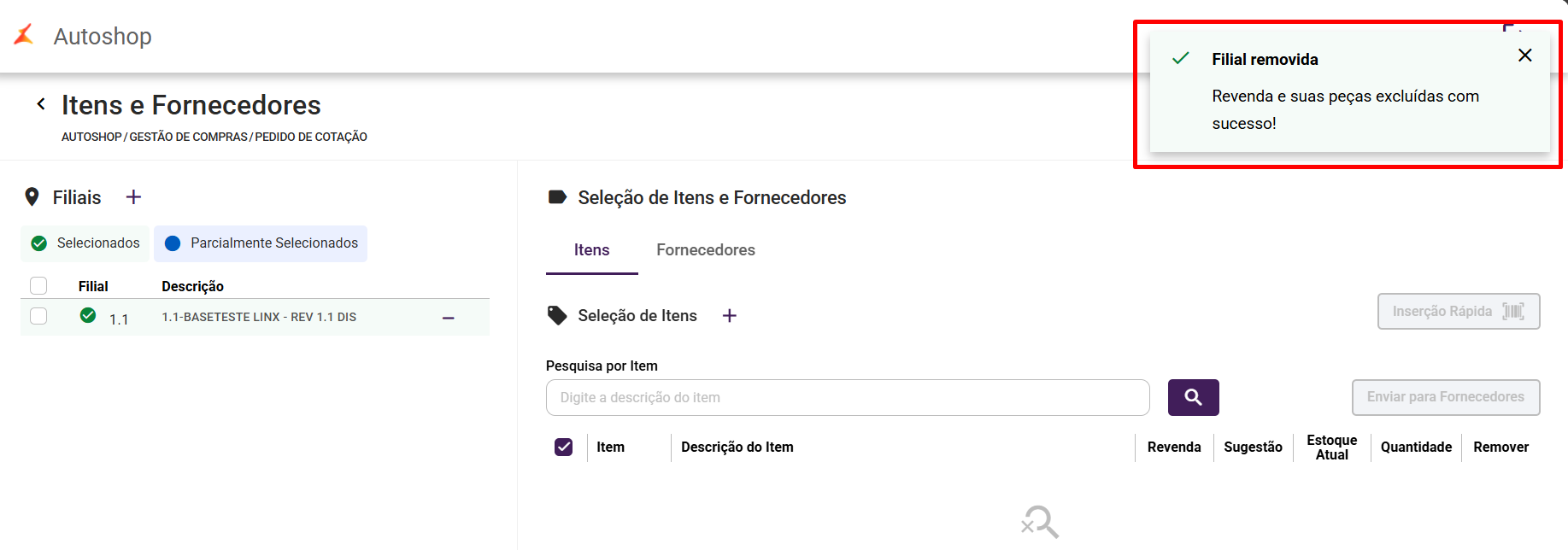Click the green check status icon for filial 1.1

[x=88, y=315]
